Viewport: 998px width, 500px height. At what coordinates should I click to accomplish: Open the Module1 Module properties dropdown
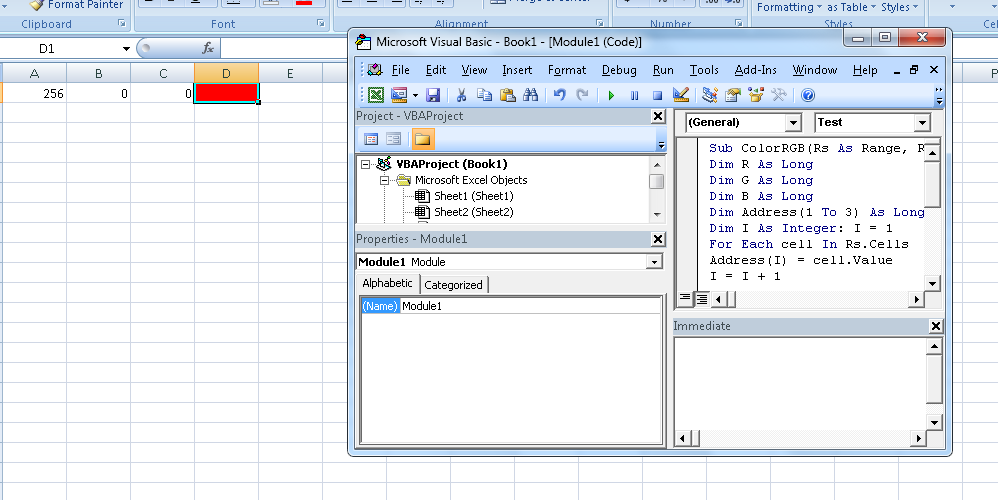tap(654, 262)
